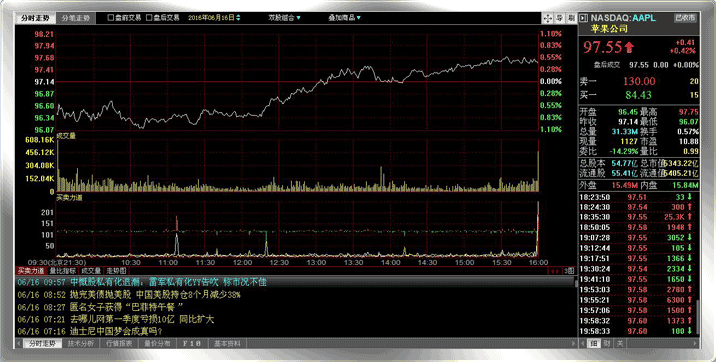Switch to the 分笔走势 tab
Image resolution: width=716 pixels, height=362 pixels.
[76, 18]
